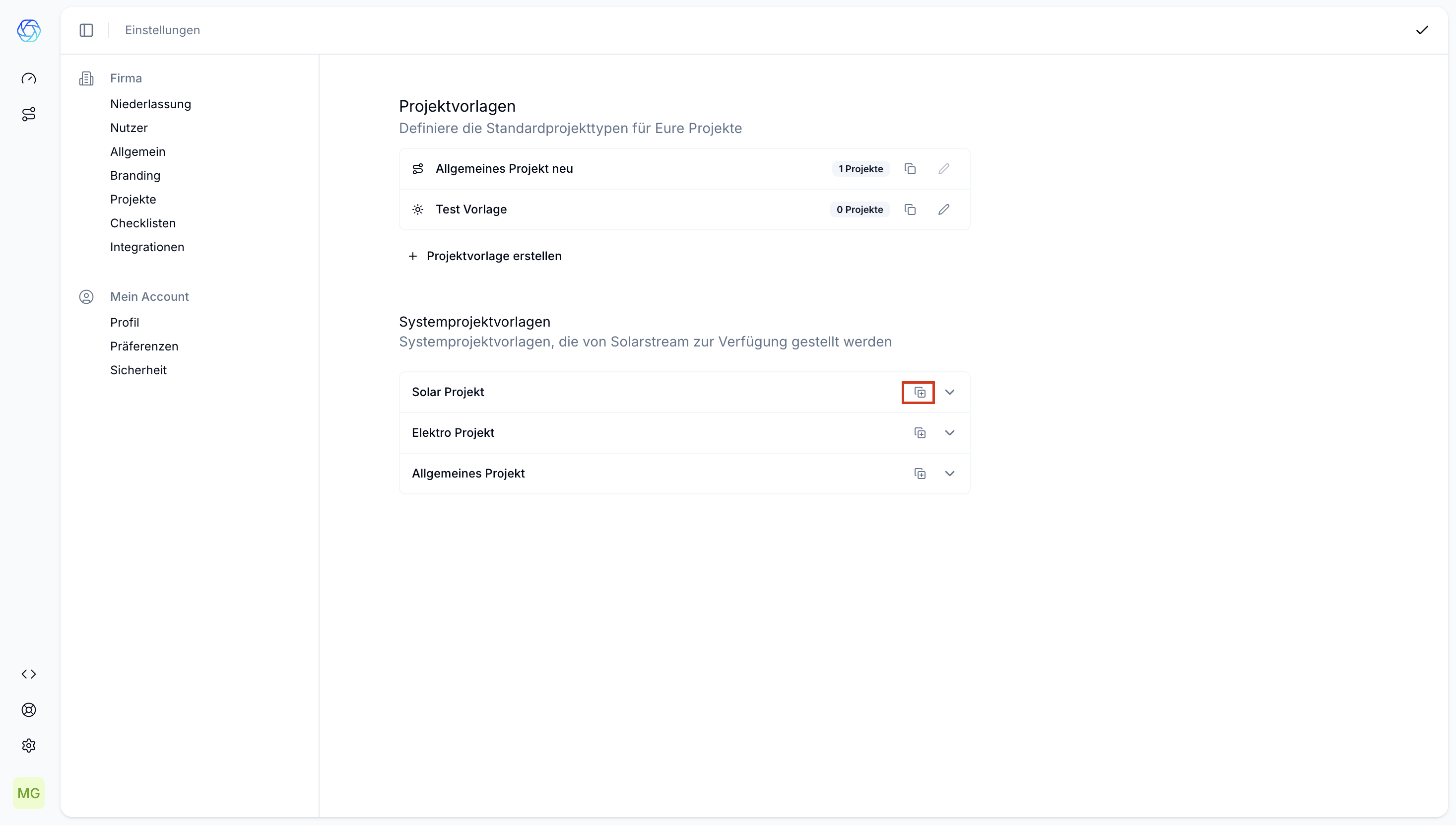
Task: Edit the Test Vorlage template
Action: point(943,209)
